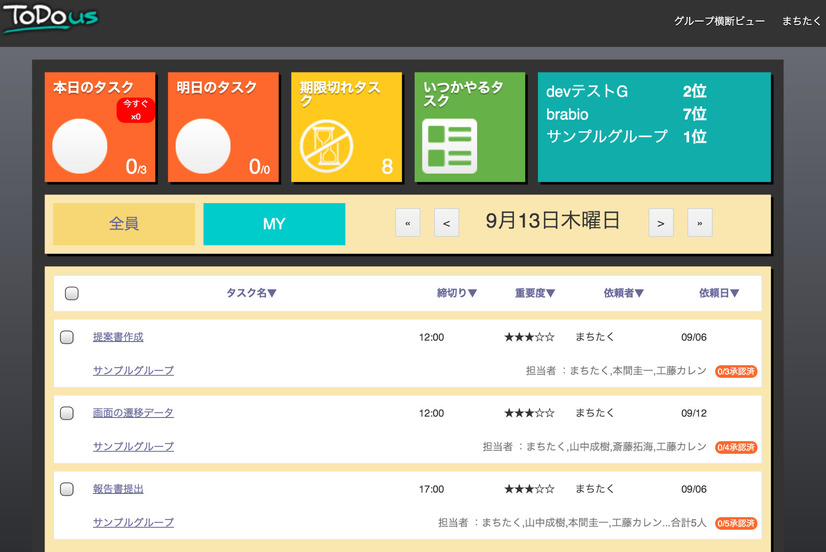
Task: Click tomorrow's tasks white circle tile
Action: click(x=203, y=146)
